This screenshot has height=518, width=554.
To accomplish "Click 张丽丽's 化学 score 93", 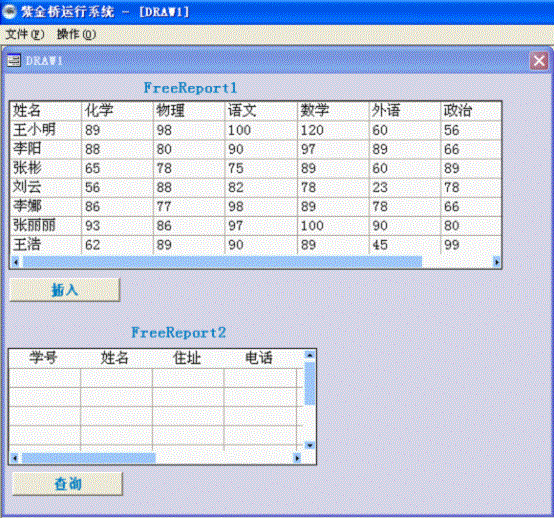I will click(x=117, y=225).
